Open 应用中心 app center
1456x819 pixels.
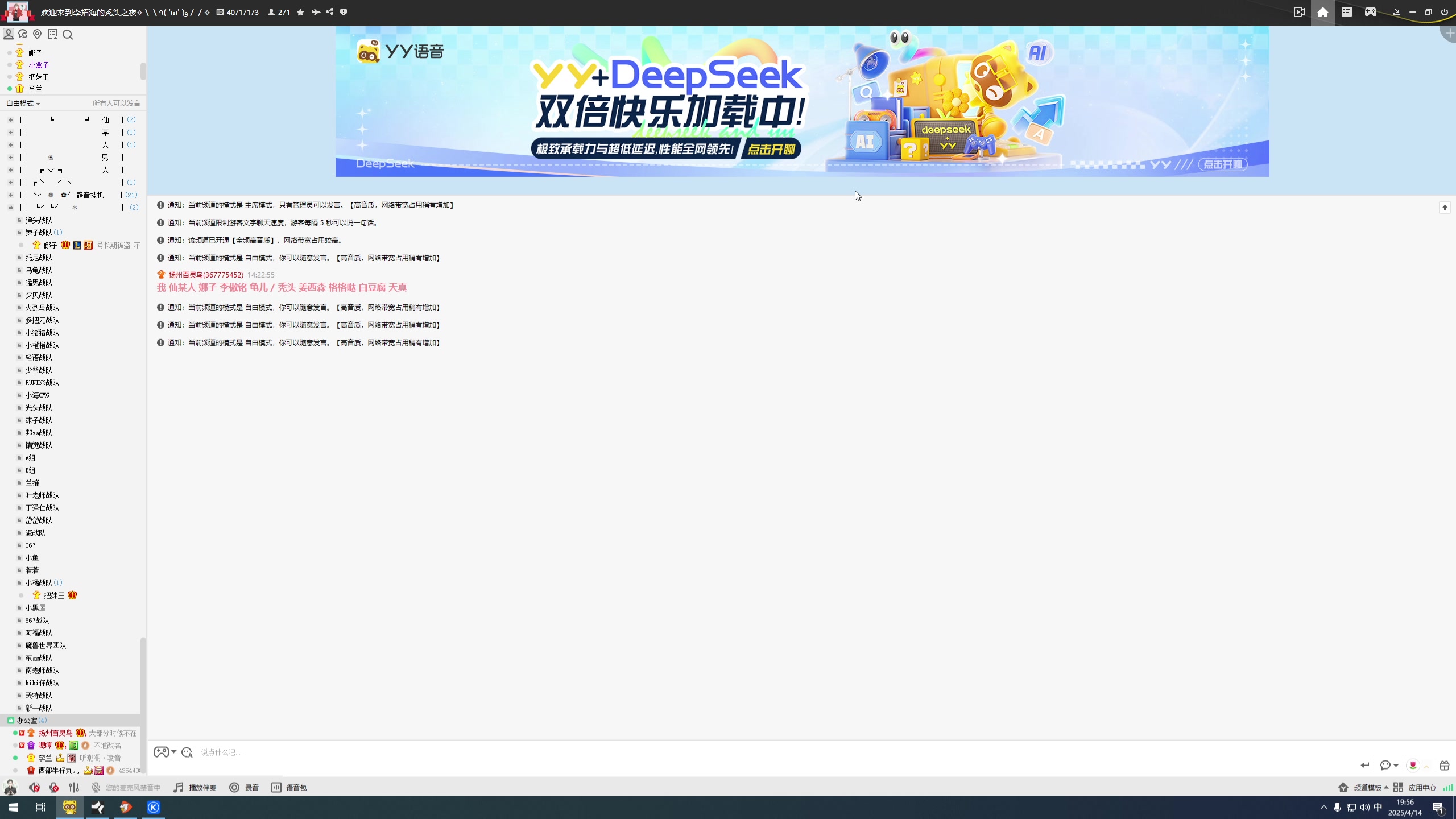point(1414,788)
